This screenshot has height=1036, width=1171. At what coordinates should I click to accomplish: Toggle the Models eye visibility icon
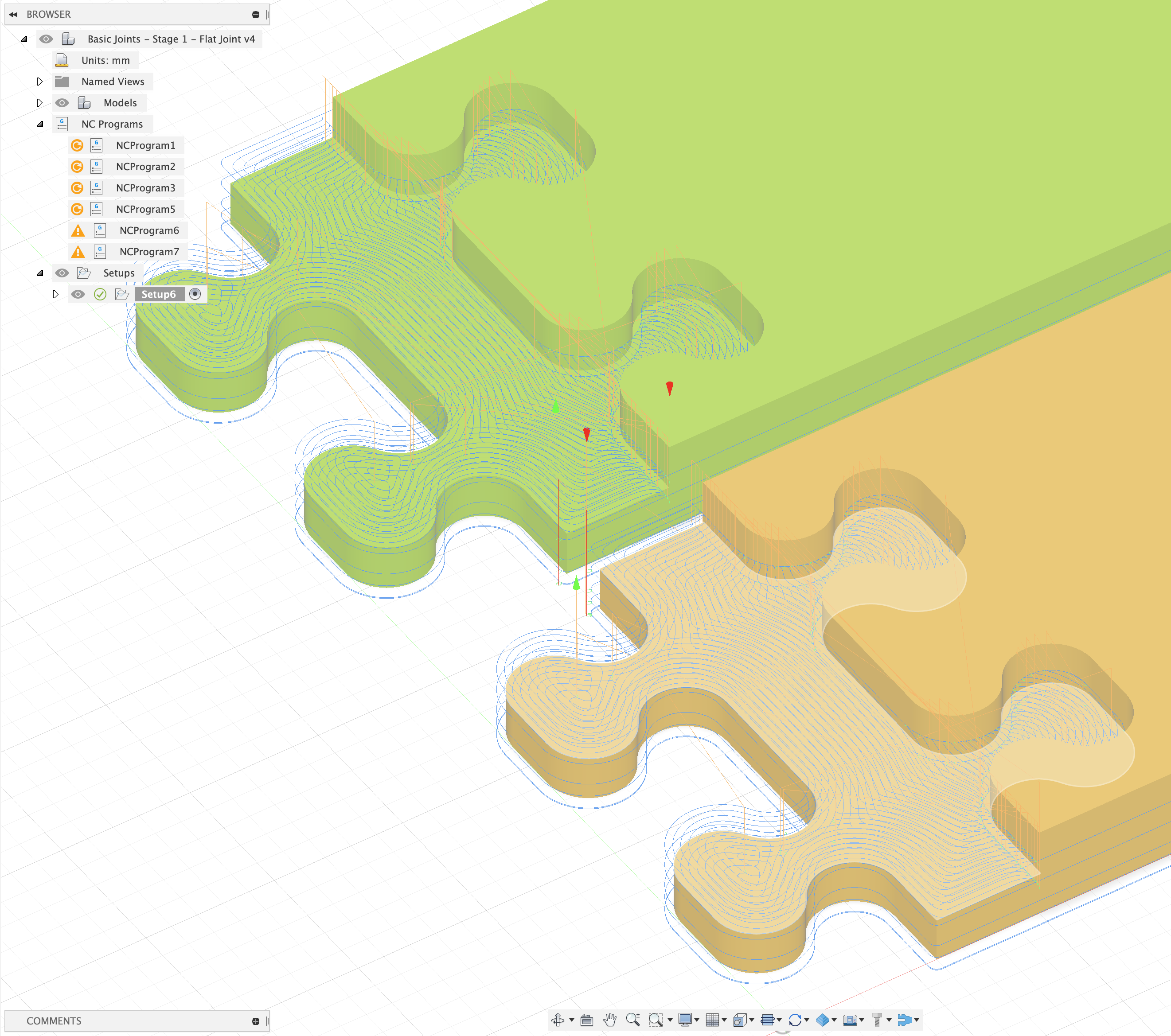pyautogui.click(x=62, y=103)
